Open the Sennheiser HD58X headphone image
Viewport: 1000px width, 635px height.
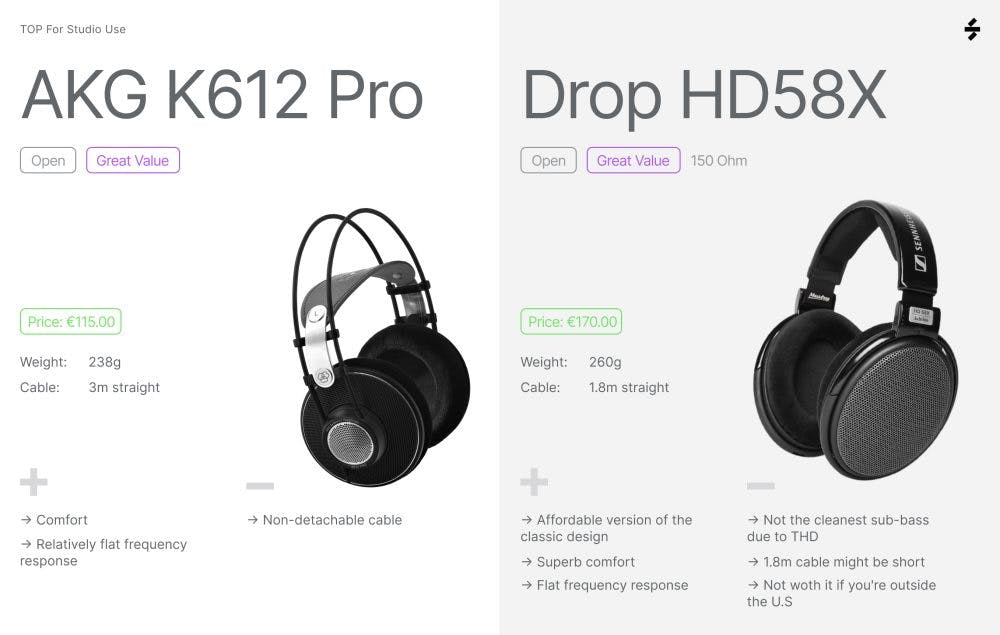click(x=855, y=340)
